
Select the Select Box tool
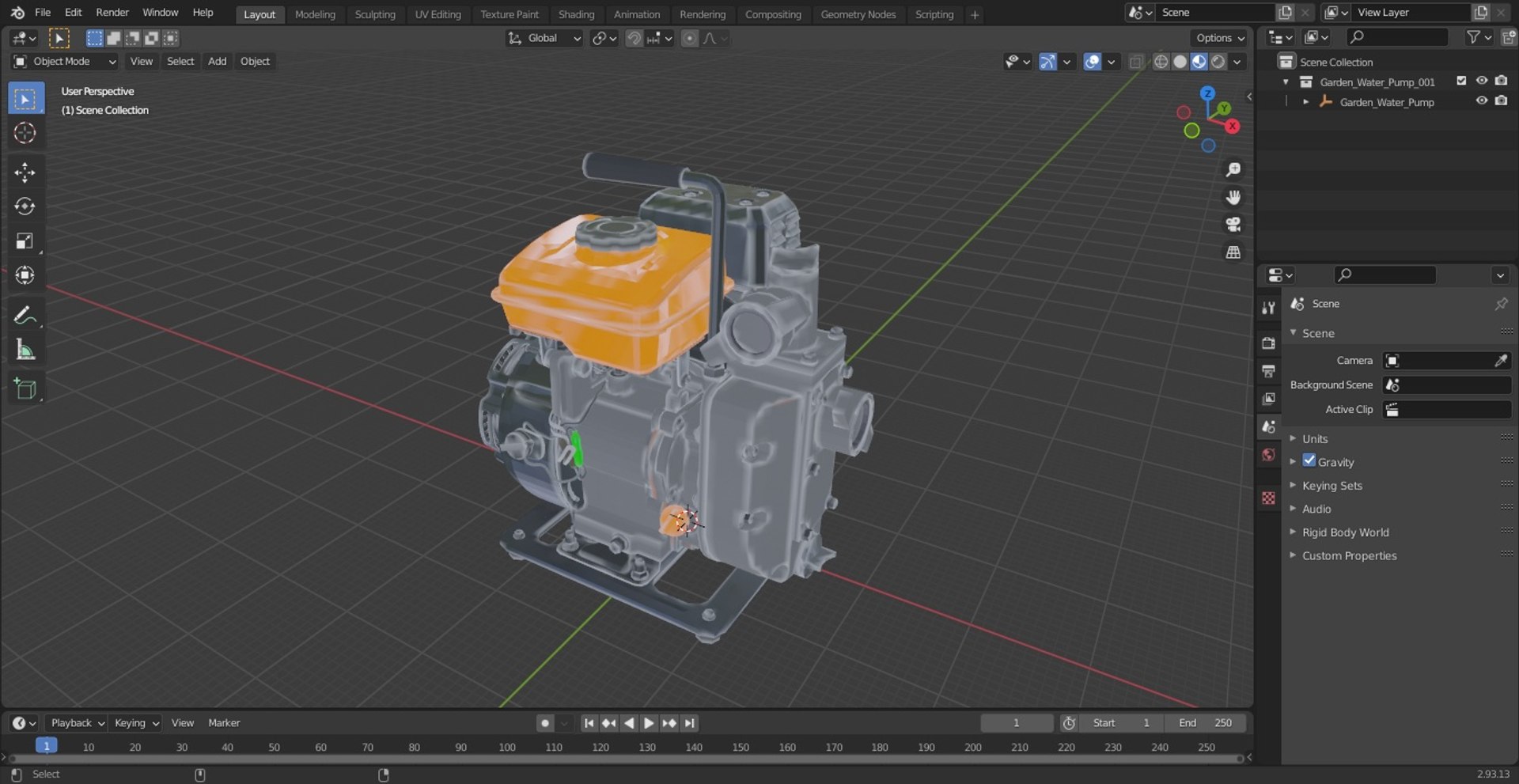point(25,99)
